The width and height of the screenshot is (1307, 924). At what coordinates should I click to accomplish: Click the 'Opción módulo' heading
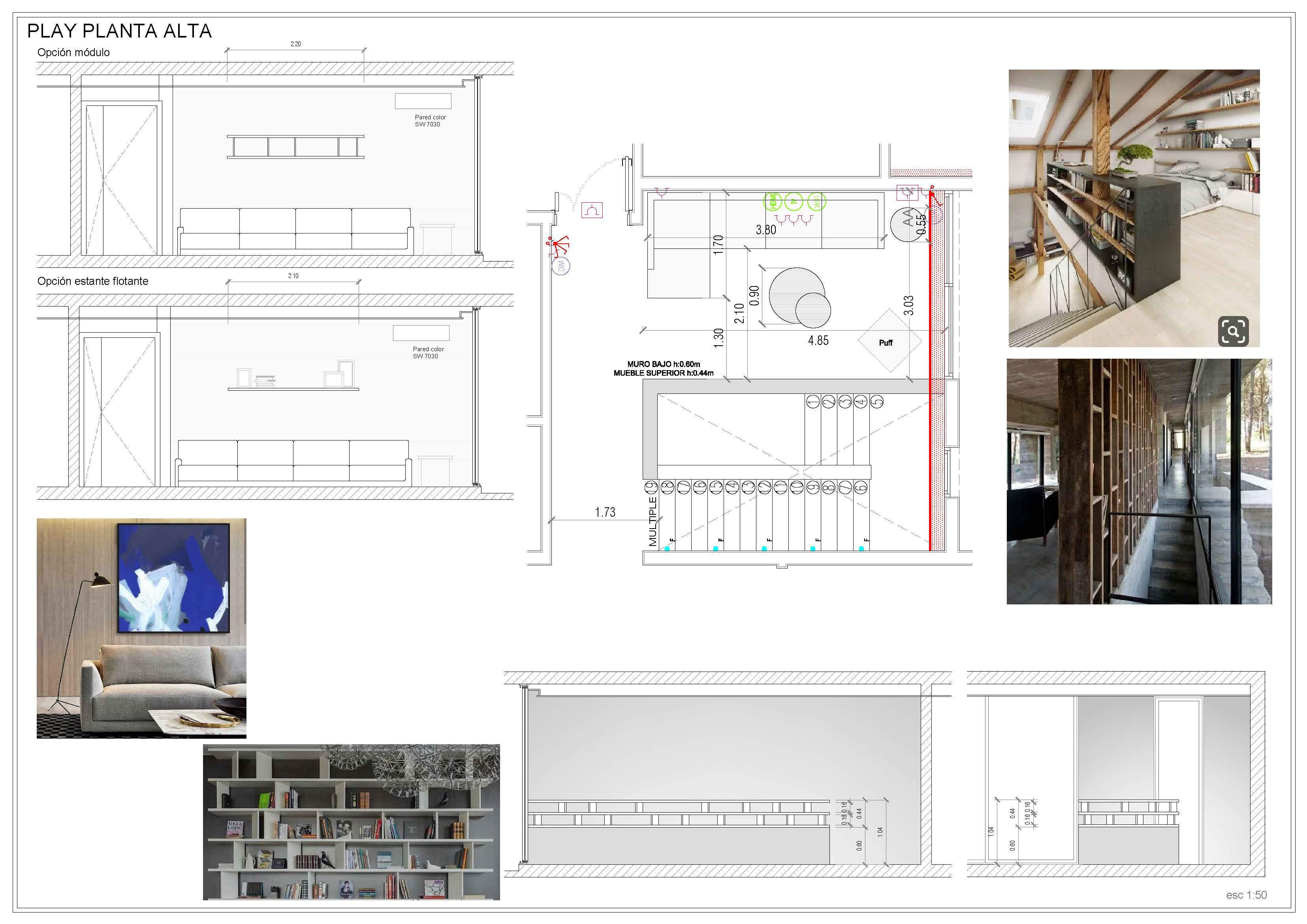[x=73, y=53]
